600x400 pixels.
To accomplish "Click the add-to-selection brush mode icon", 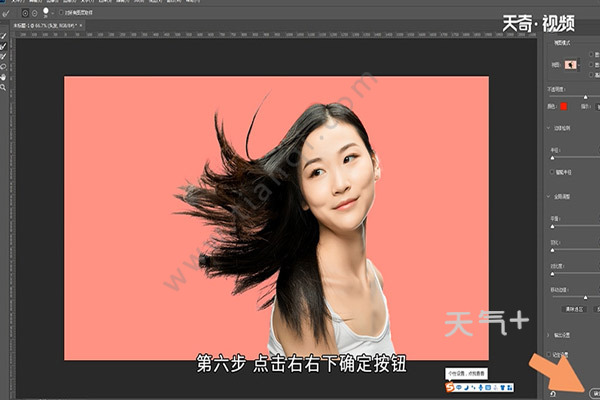I will click(24, 13).
